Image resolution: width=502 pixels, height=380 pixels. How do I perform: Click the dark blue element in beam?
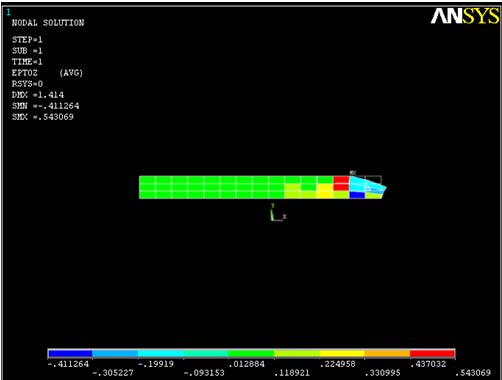(x=357, y=195)
